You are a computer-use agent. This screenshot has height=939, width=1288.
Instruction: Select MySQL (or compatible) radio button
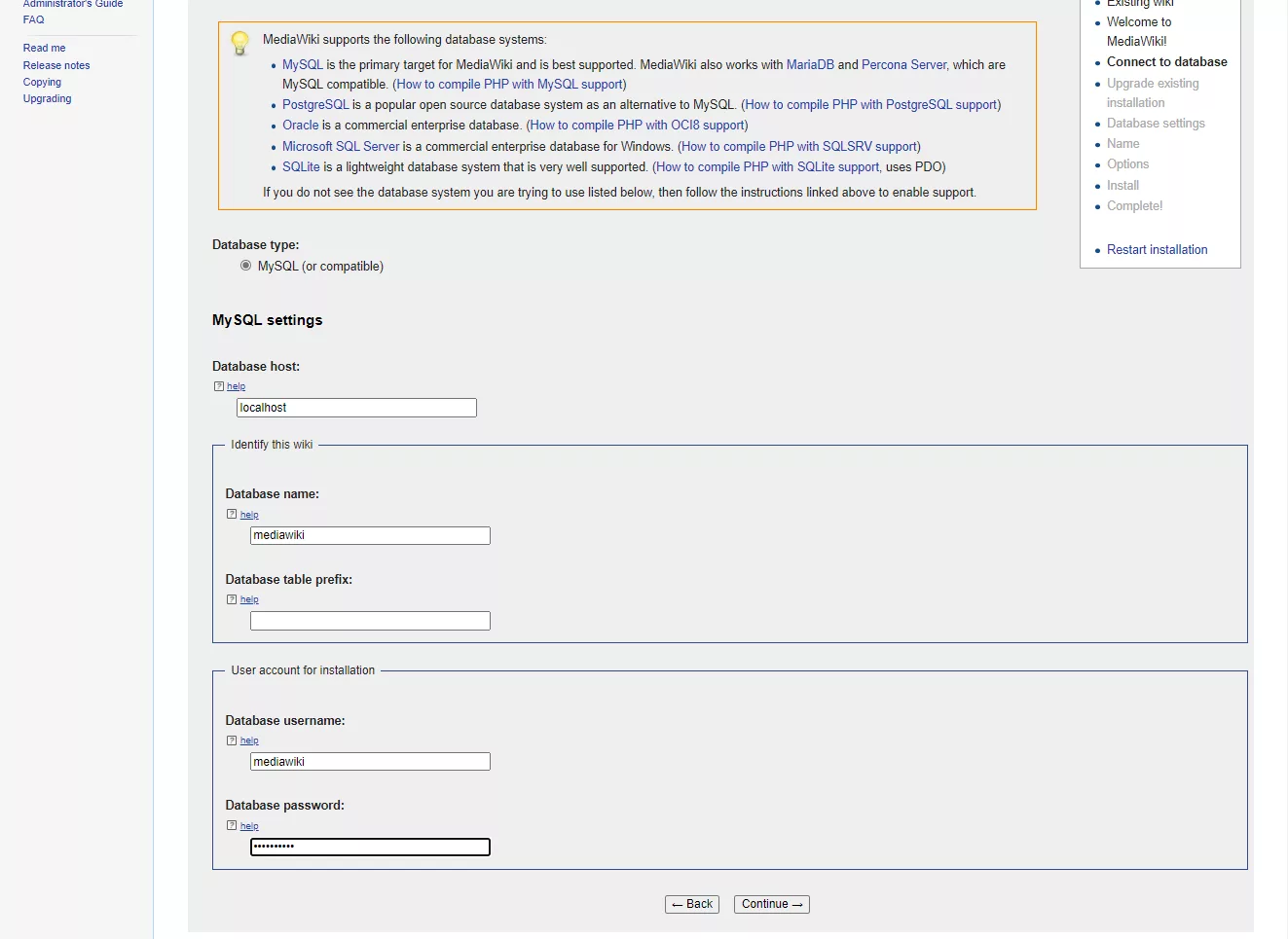click(x=245, y=266)
